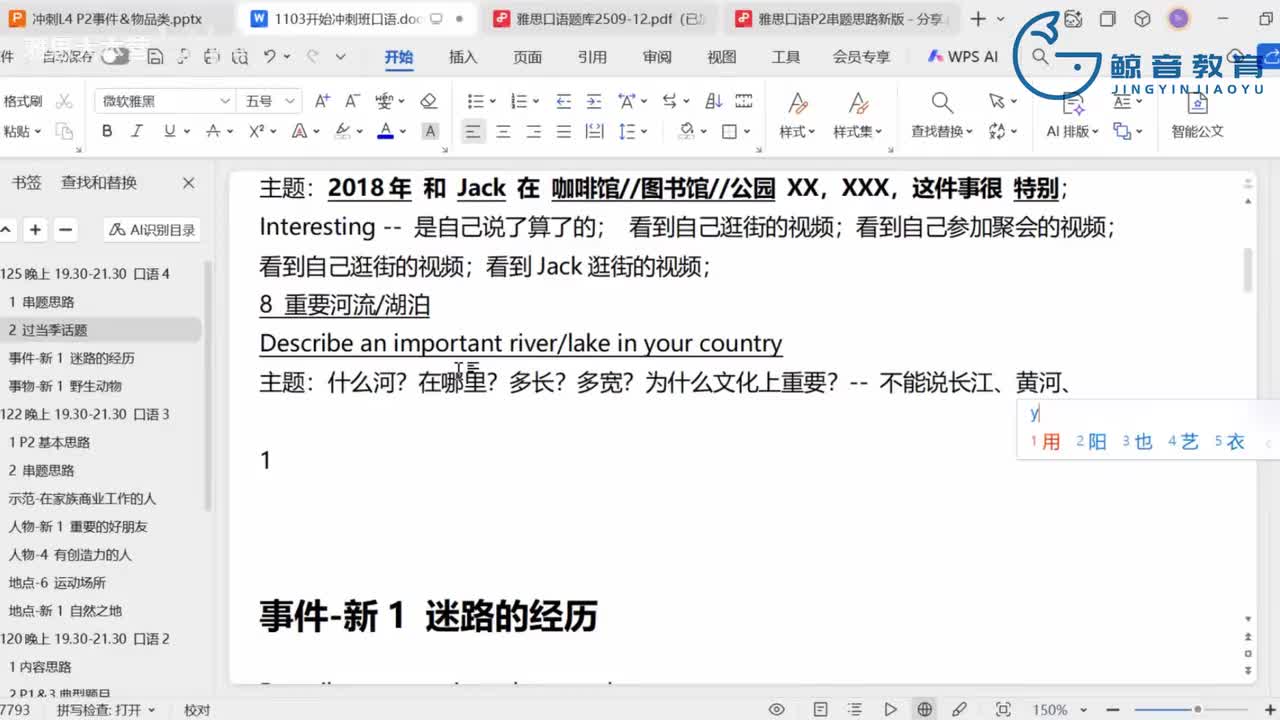Center align the paragraph
Viewport: 1280px width, 720px height.
coord(504,131)
